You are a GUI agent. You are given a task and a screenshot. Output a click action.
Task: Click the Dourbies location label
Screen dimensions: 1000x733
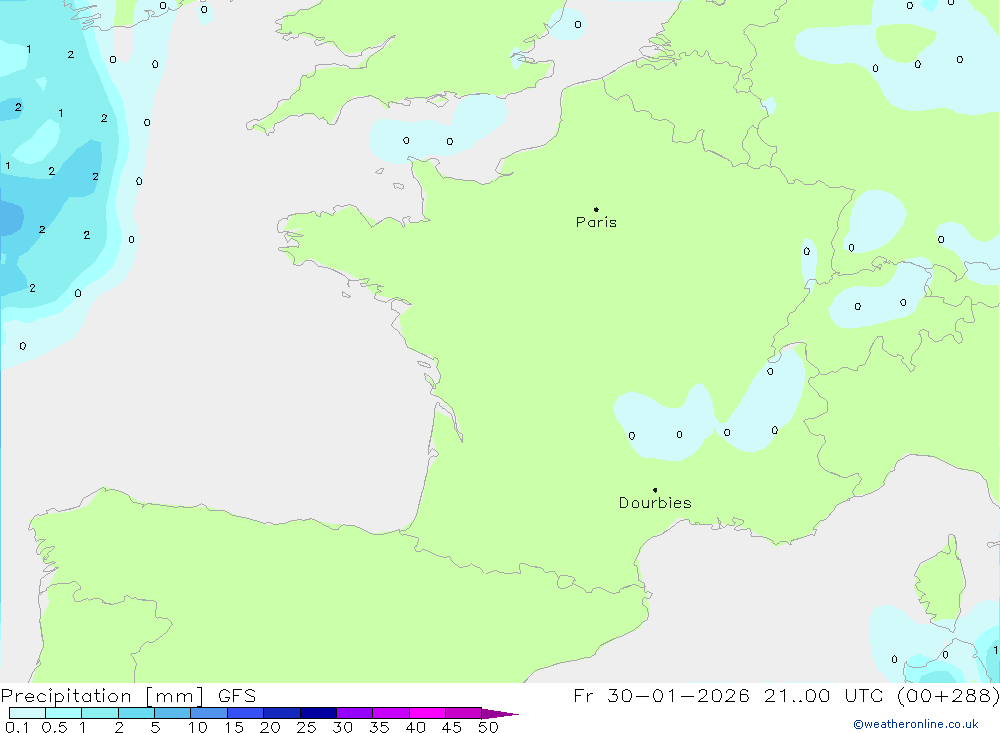(655, 503)
